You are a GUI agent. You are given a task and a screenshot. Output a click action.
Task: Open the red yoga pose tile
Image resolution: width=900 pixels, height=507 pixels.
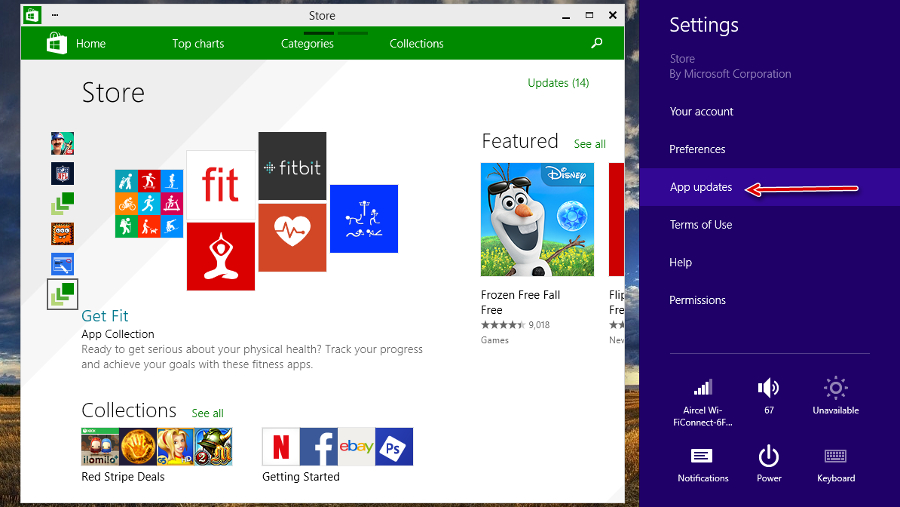(220, 257)
